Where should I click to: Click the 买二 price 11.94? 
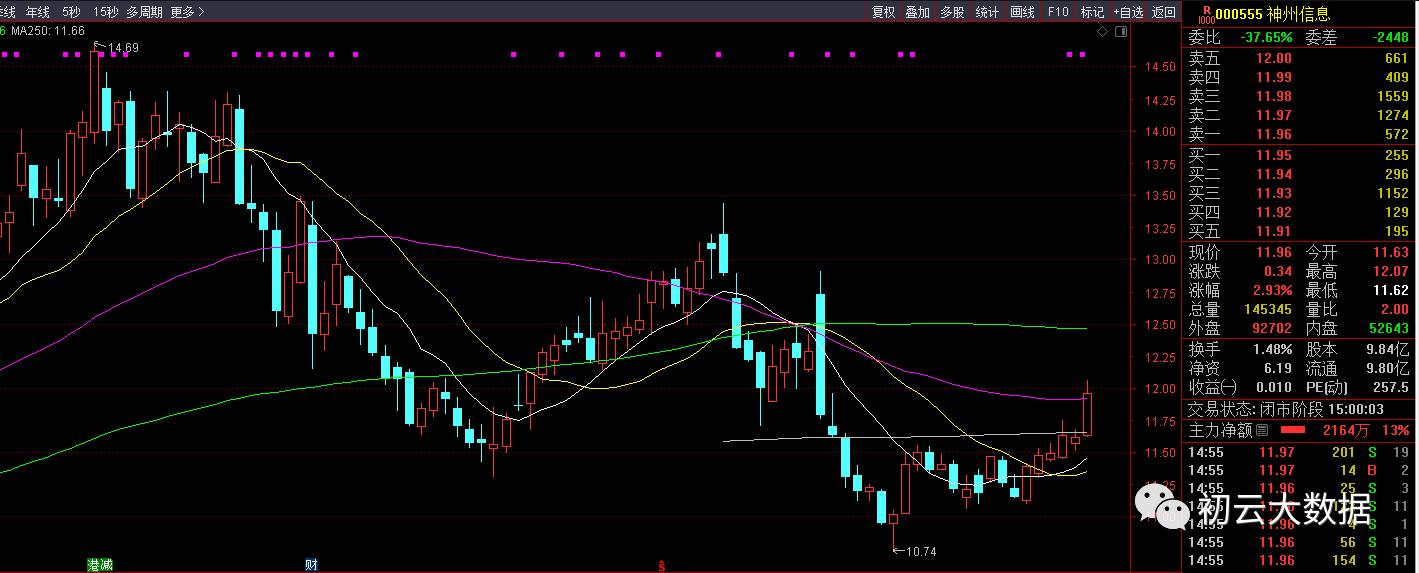tap(1274, 174)
